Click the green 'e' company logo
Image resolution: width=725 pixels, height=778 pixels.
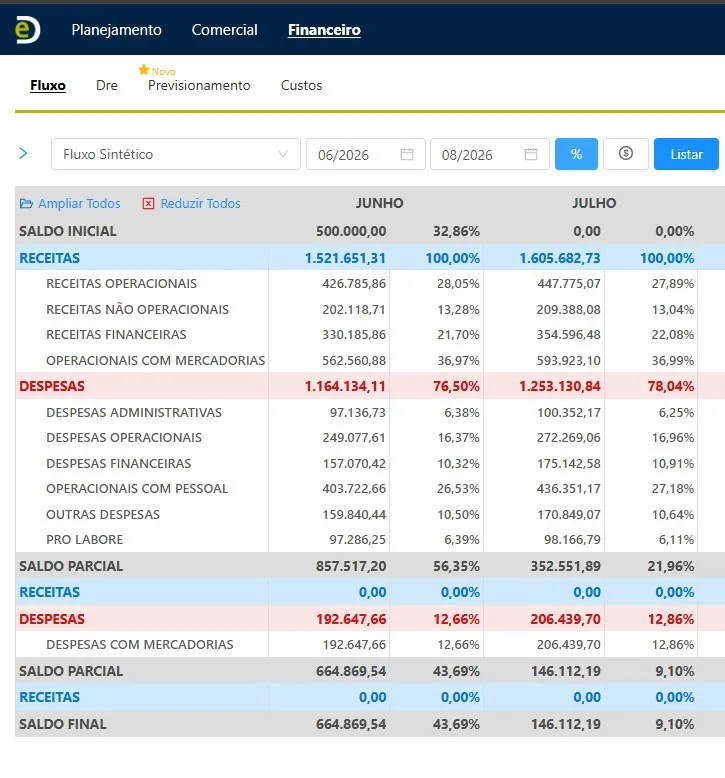point(27,30)
